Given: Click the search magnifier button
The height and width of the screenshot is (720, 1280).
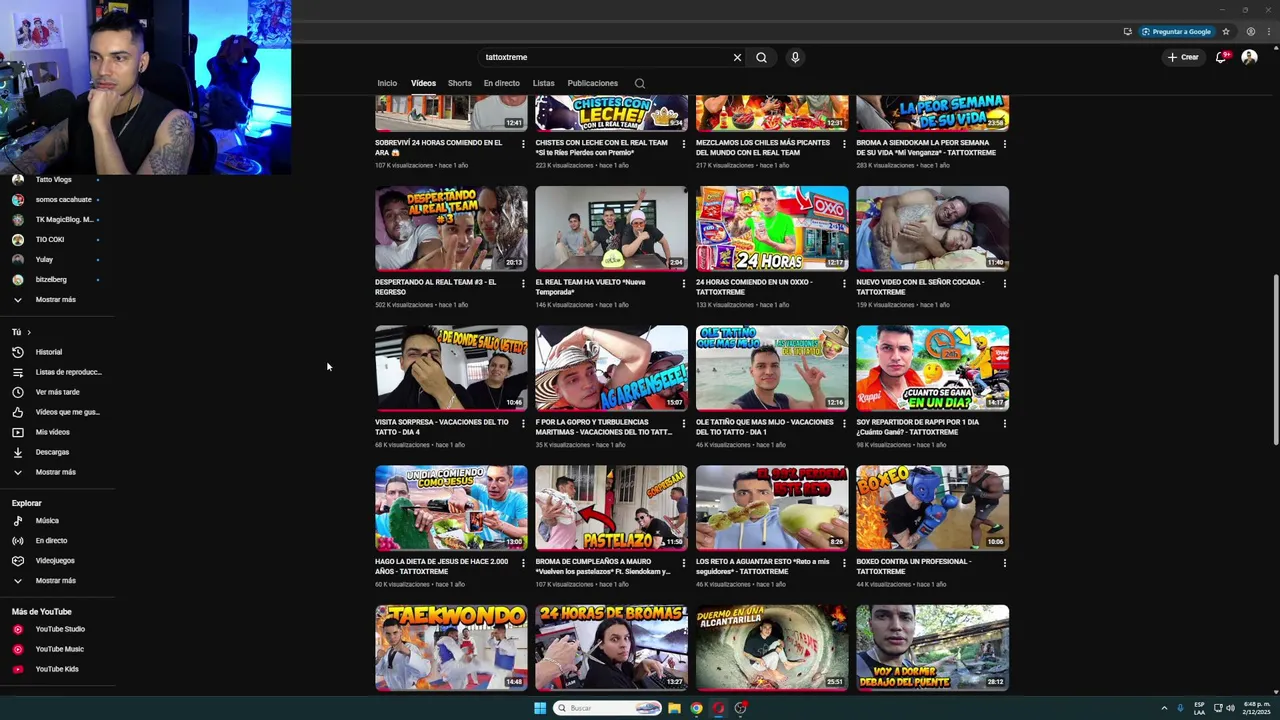Looking at the screenshot, I should coord(761,57).
